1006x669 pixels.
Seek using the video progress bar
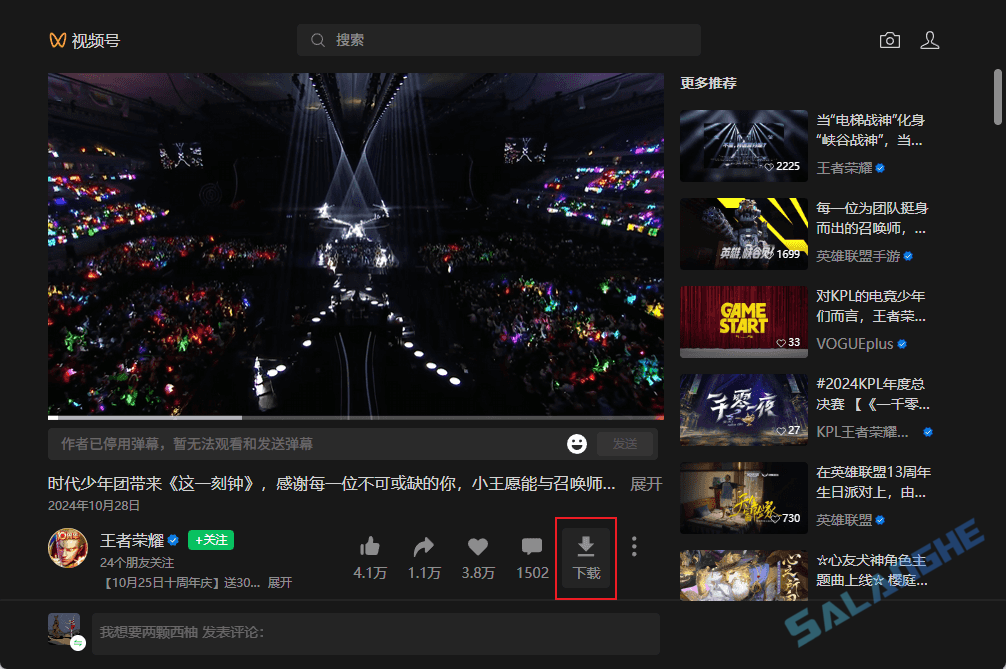pyautogui.click(x=355, y=417)
